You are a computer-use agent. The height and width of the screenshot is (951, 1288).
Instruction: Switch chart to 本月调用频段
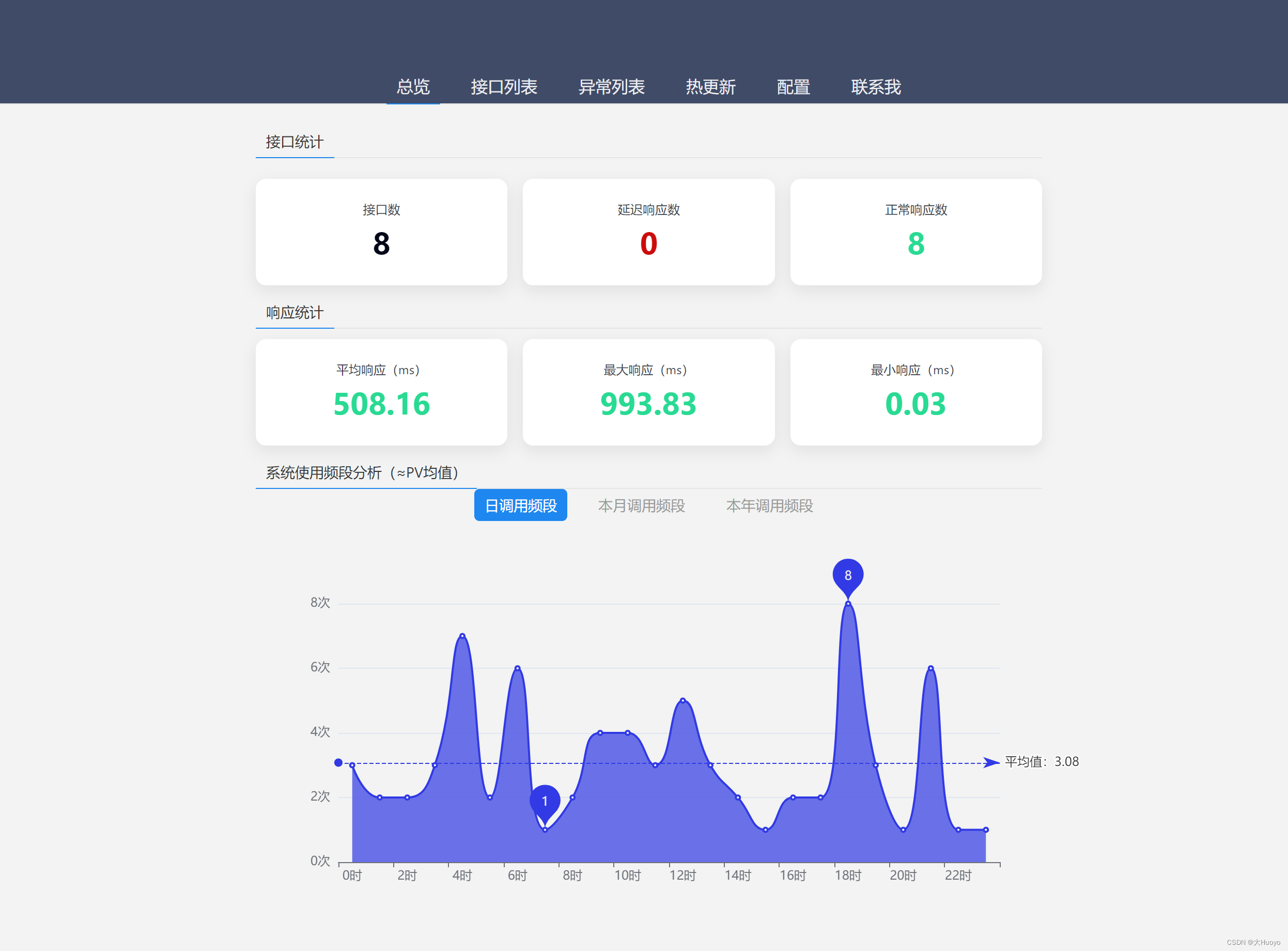pyautogui.click(x=641, y=505)
